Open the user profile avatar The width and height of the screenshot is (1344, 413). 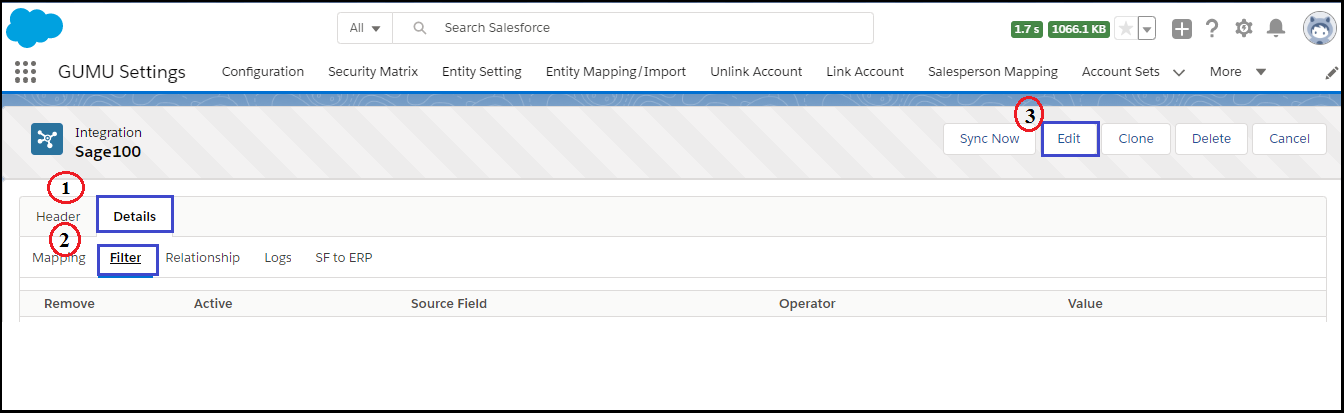point(1320,28)
